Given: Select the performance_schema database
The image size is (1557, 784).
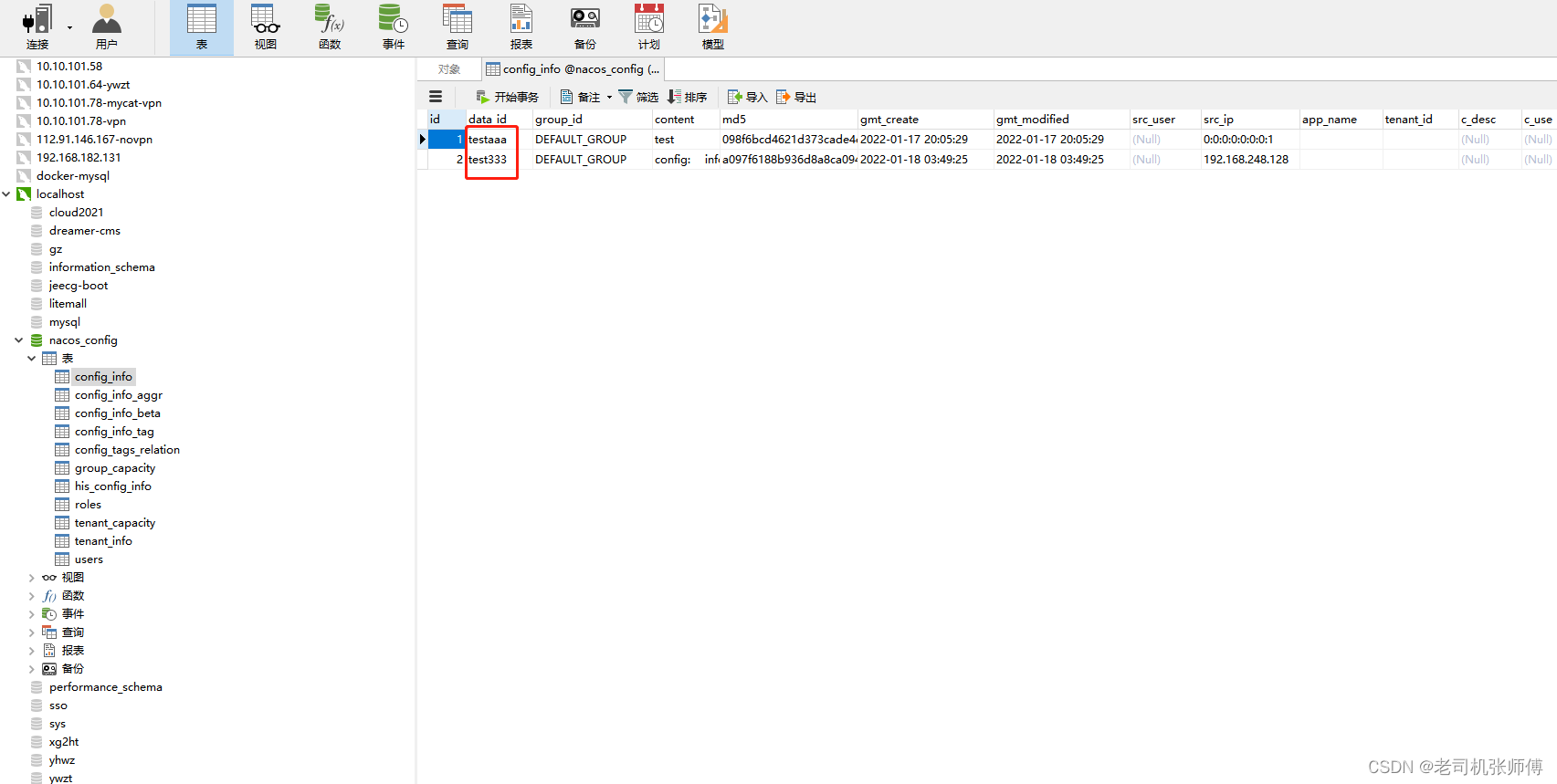Looking at the screenshot, I should [106, 686].
